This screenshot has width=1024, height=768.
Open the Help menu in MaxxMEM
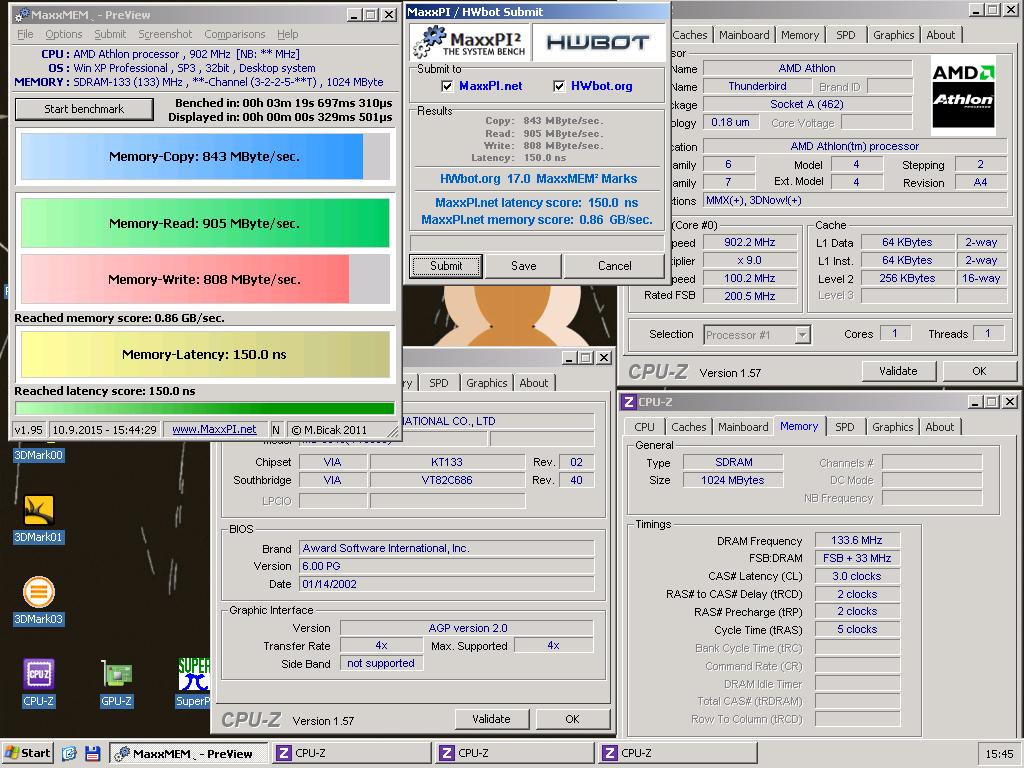pyautogui.click(x=287, y=34)
